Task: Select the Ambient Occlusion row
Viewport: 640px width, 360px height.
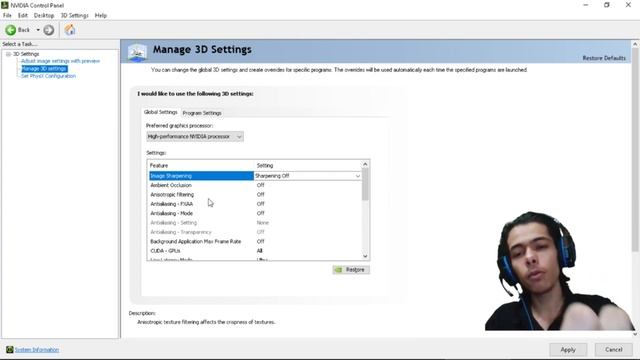Action: 255,185
